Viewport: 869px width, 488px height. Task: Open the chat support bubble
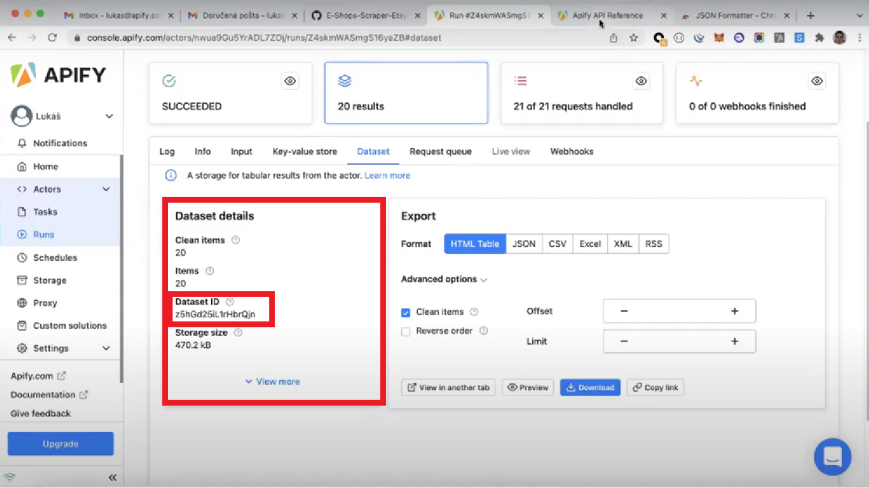832,457
